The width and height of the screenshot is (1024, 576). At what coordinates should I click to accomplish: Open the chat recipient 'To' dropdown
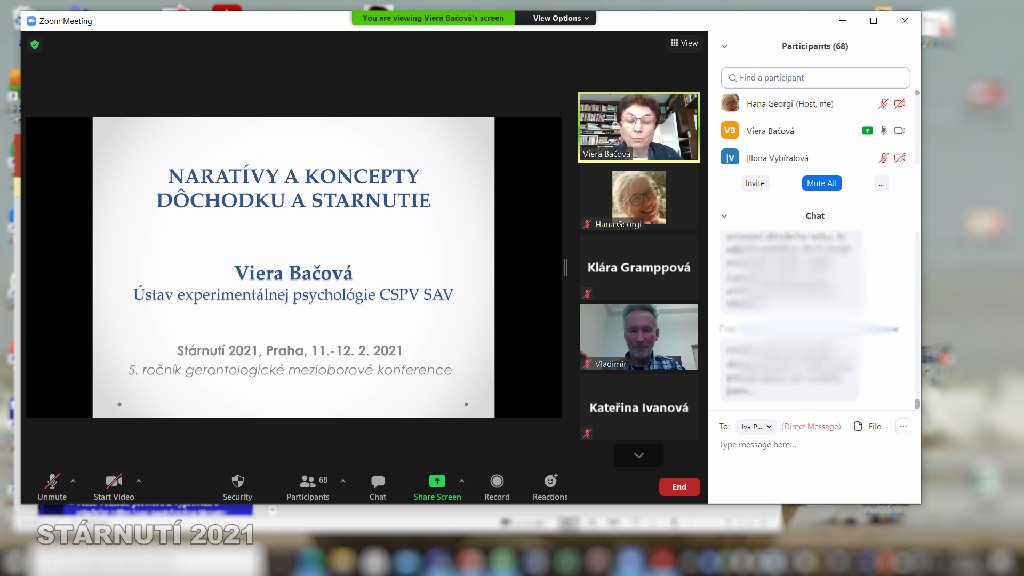click(756, 426)
